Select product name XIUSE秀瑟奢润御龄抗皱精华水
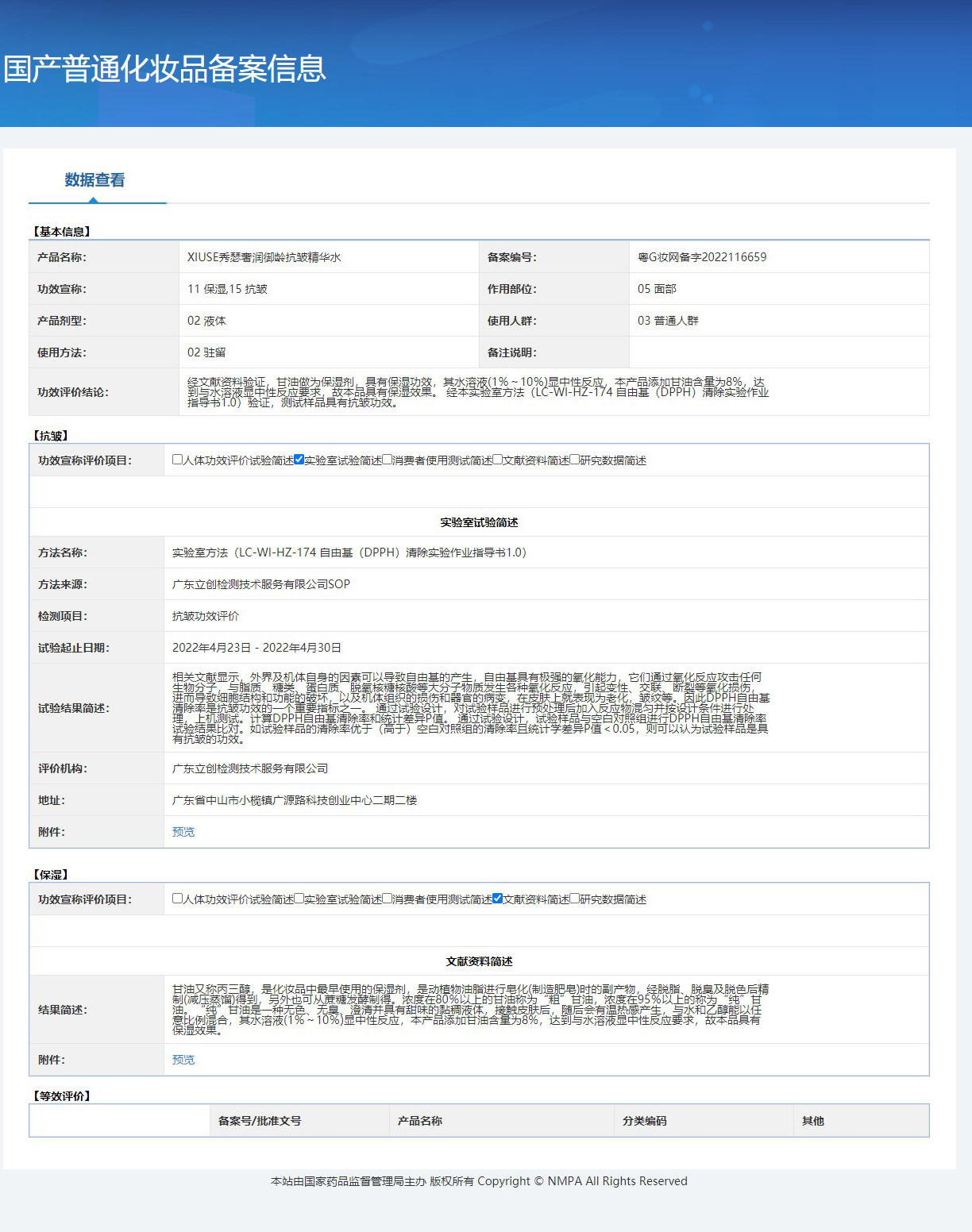 (264, 257)
